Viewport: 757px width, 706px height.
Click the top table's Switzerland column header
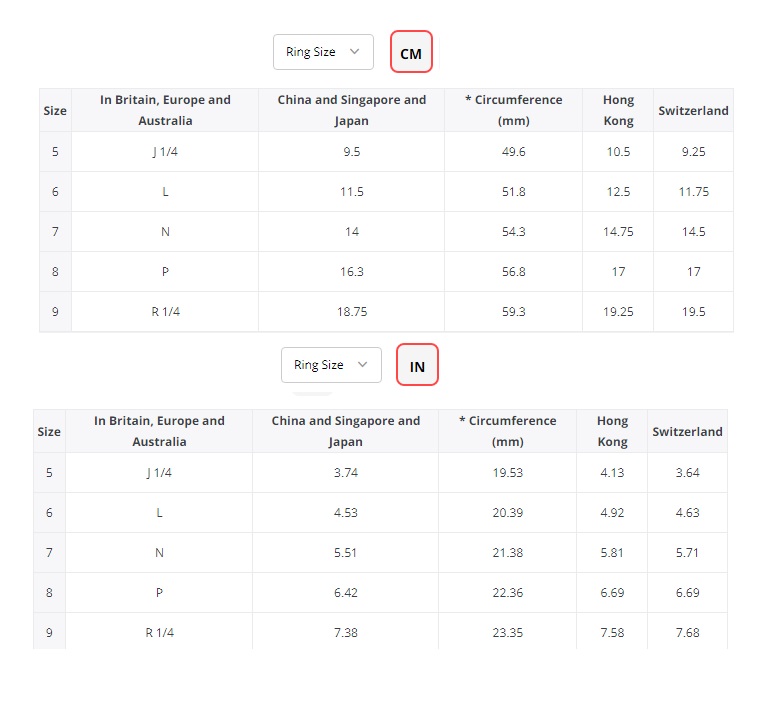[693, 110]
